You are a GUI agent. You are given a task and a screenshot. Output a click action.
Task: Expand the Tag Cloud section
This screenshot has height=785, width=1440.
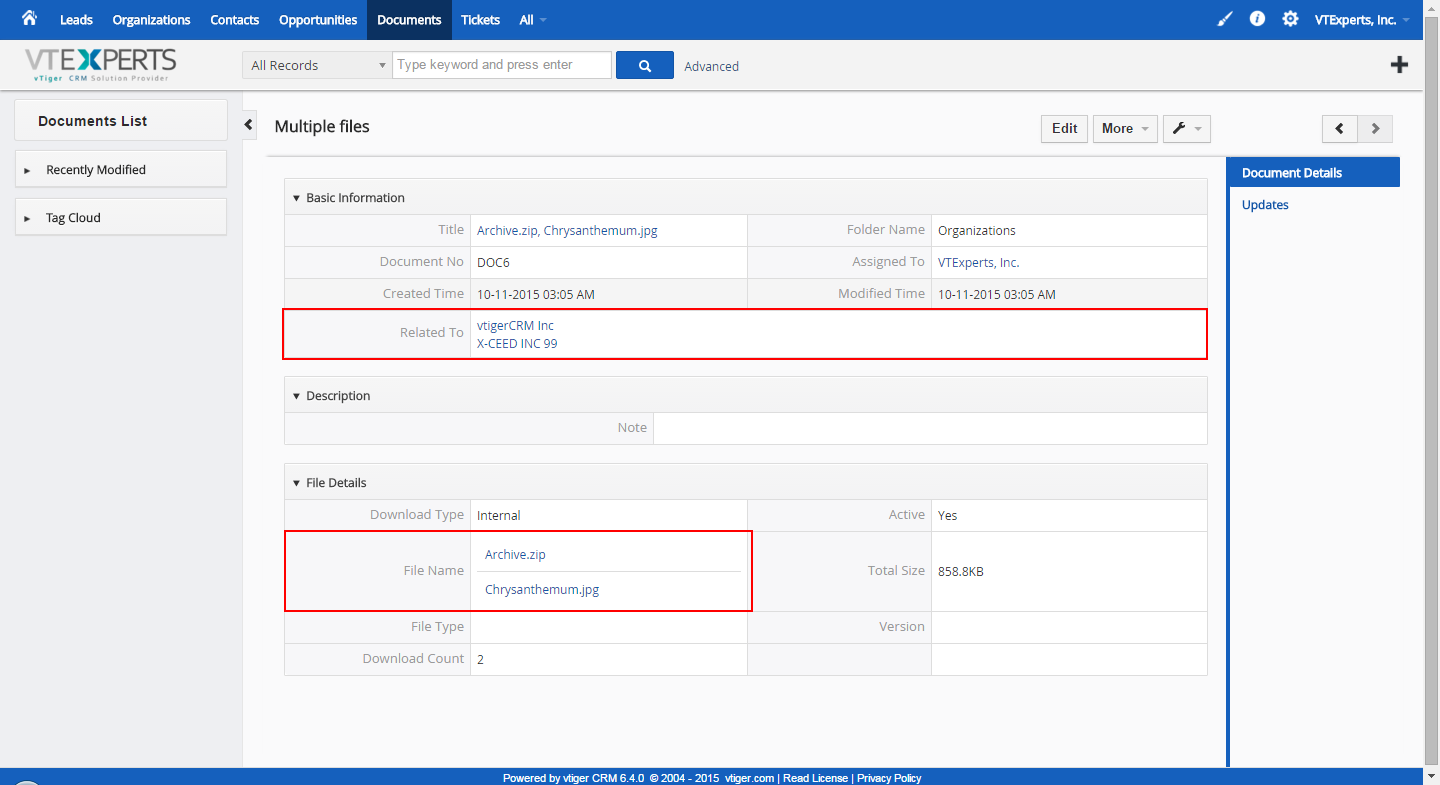pos(121,217)
